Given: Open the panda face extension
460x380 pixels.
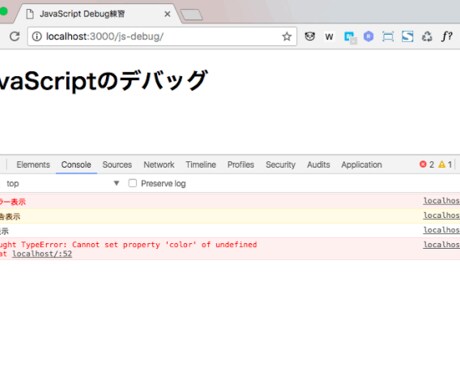Looking at the screenshot, I should (310, 36).
